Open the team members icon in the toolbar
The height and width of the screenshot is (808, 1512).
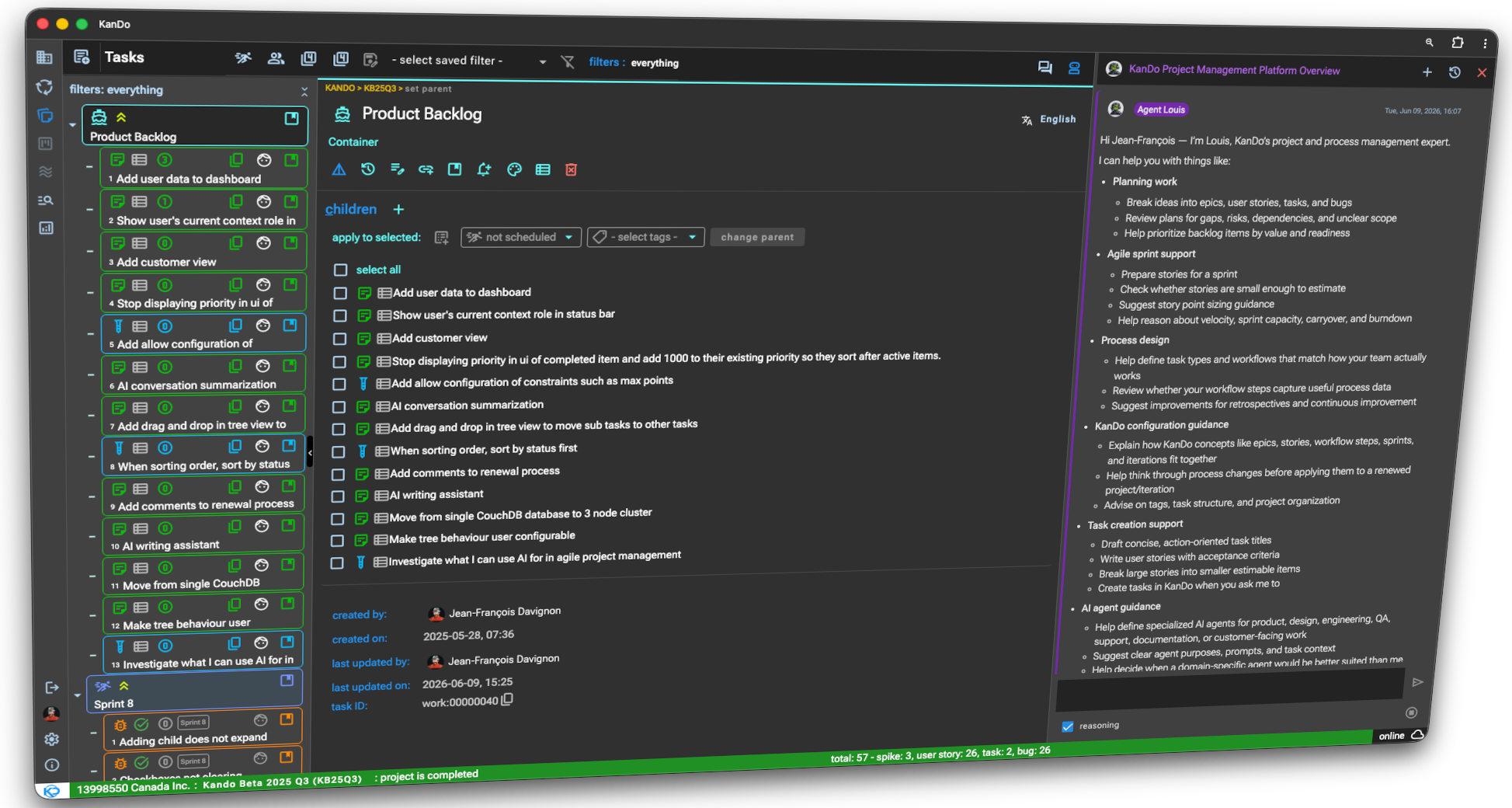tap(276, 58)
